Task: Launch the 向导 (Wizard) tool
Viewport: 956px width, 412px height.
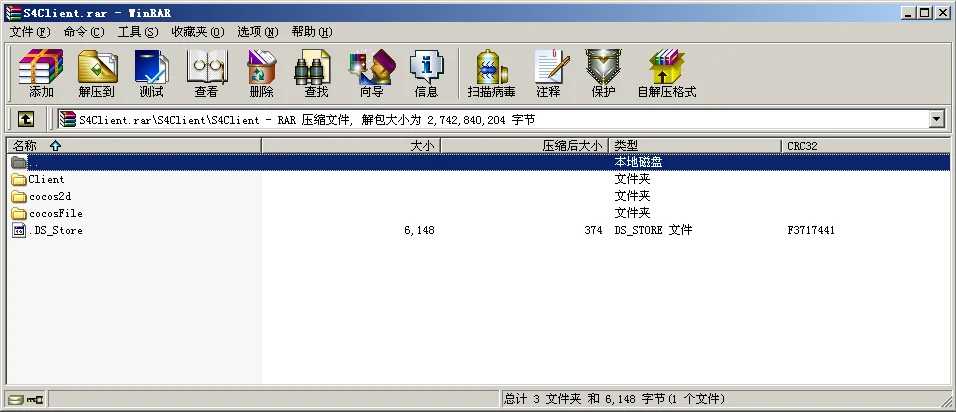Action: [x=371, y=74]
